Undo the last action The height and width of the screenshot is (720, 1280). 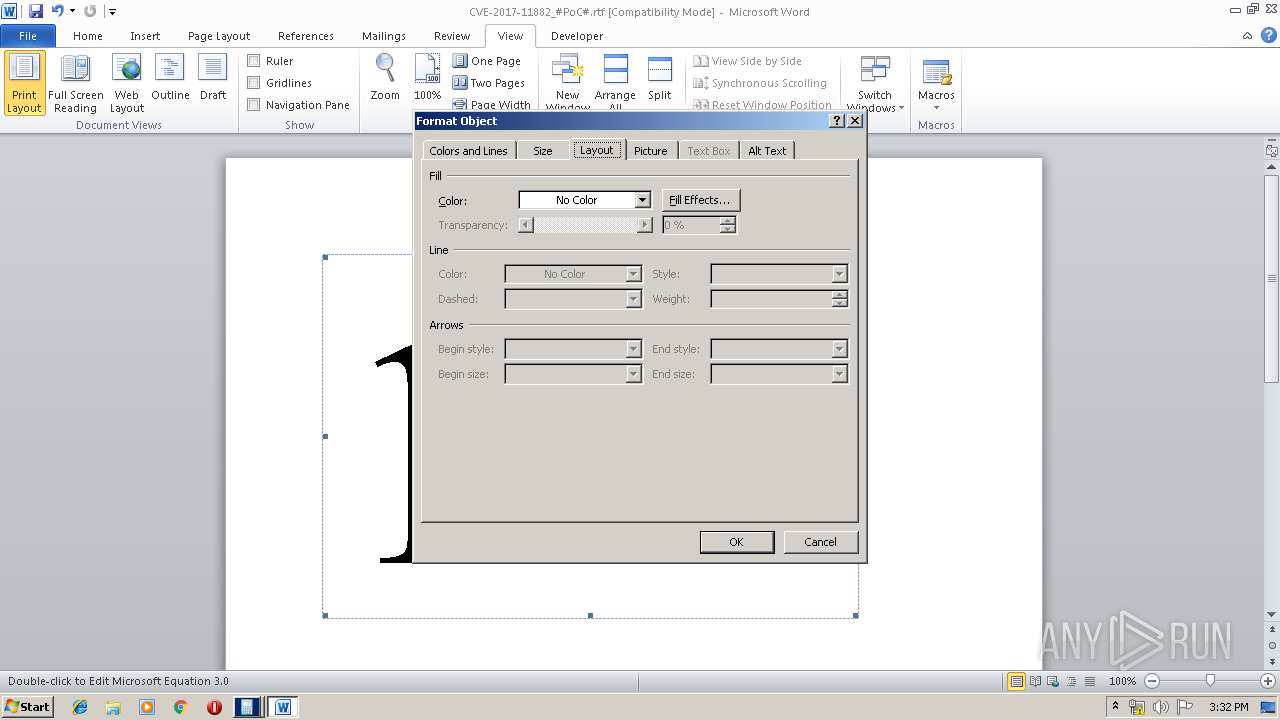click(x=57, y=11)
